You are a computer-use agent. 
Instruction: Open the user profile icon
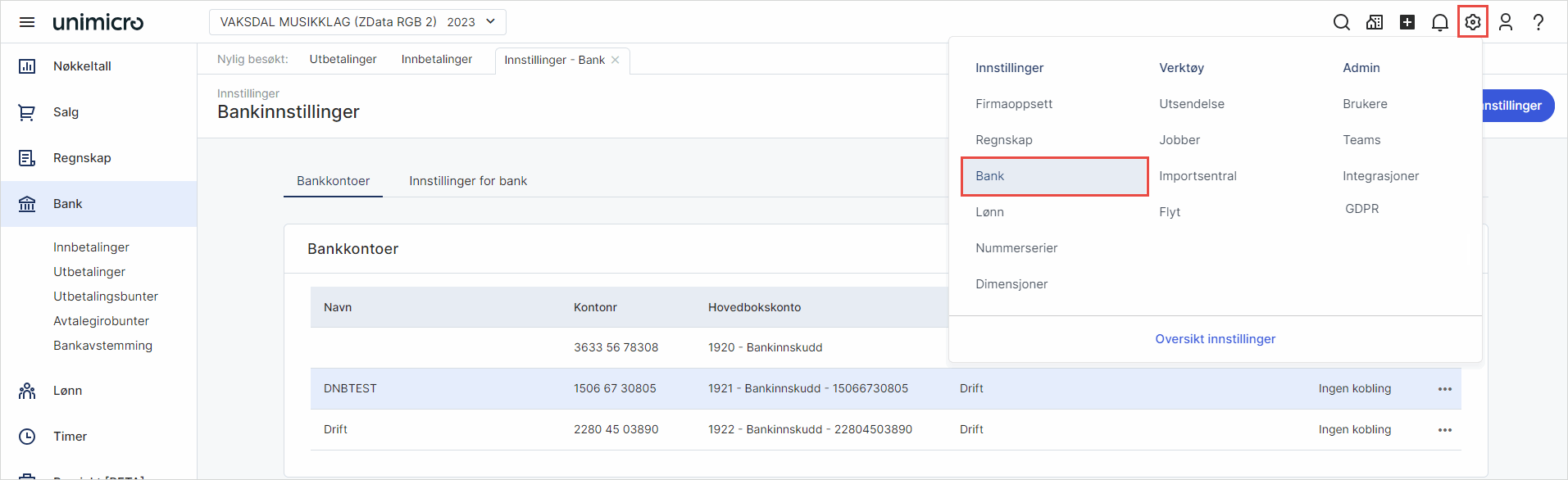[1506, 22]
